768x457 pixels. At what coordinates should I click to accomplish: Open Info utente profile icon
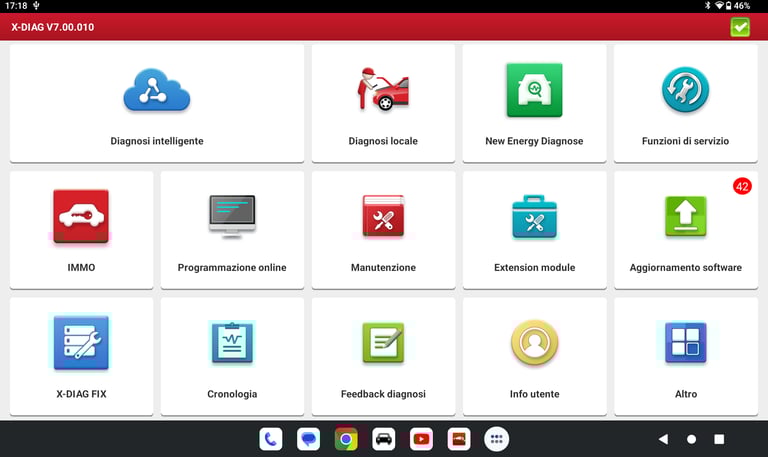click(x=534, y=342)
